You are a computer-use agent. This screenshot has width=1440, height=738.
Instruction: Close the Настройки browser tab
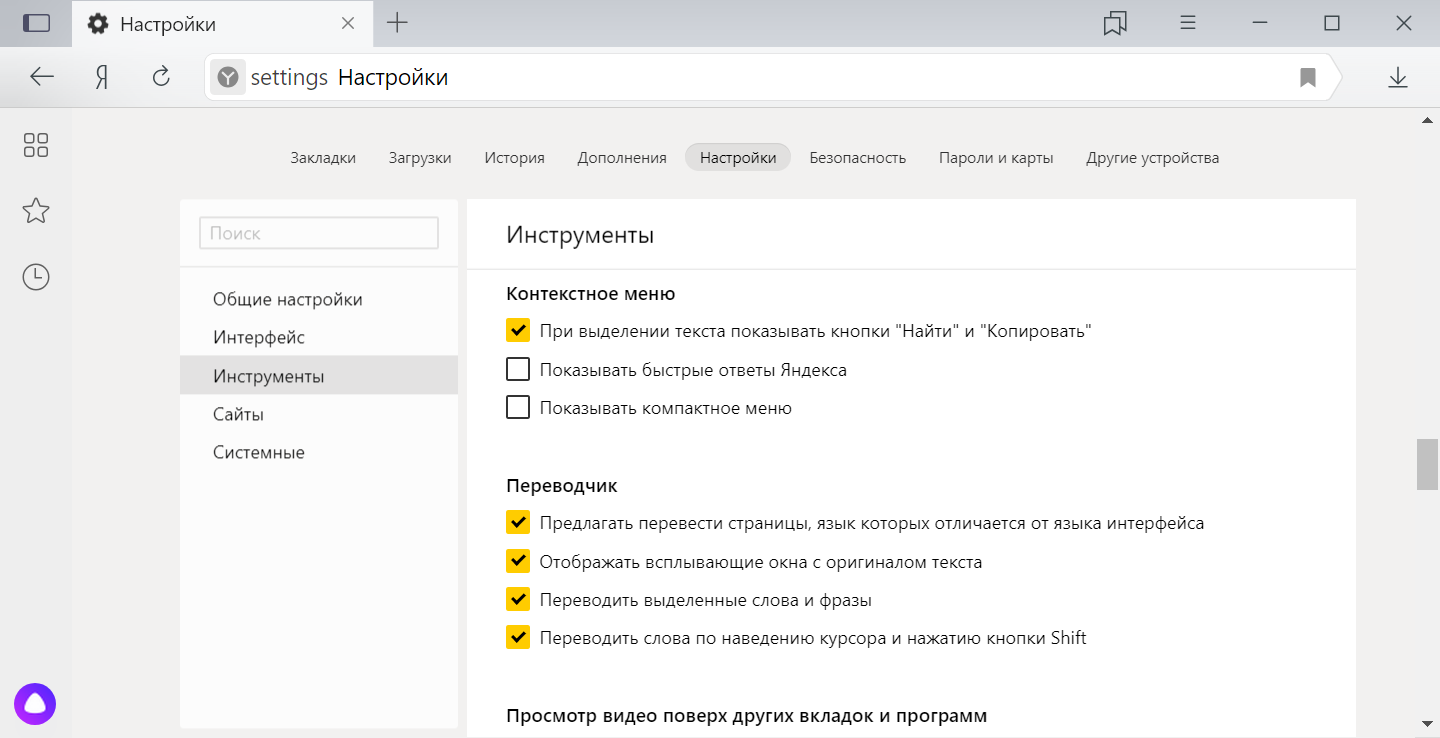point(348,23)
